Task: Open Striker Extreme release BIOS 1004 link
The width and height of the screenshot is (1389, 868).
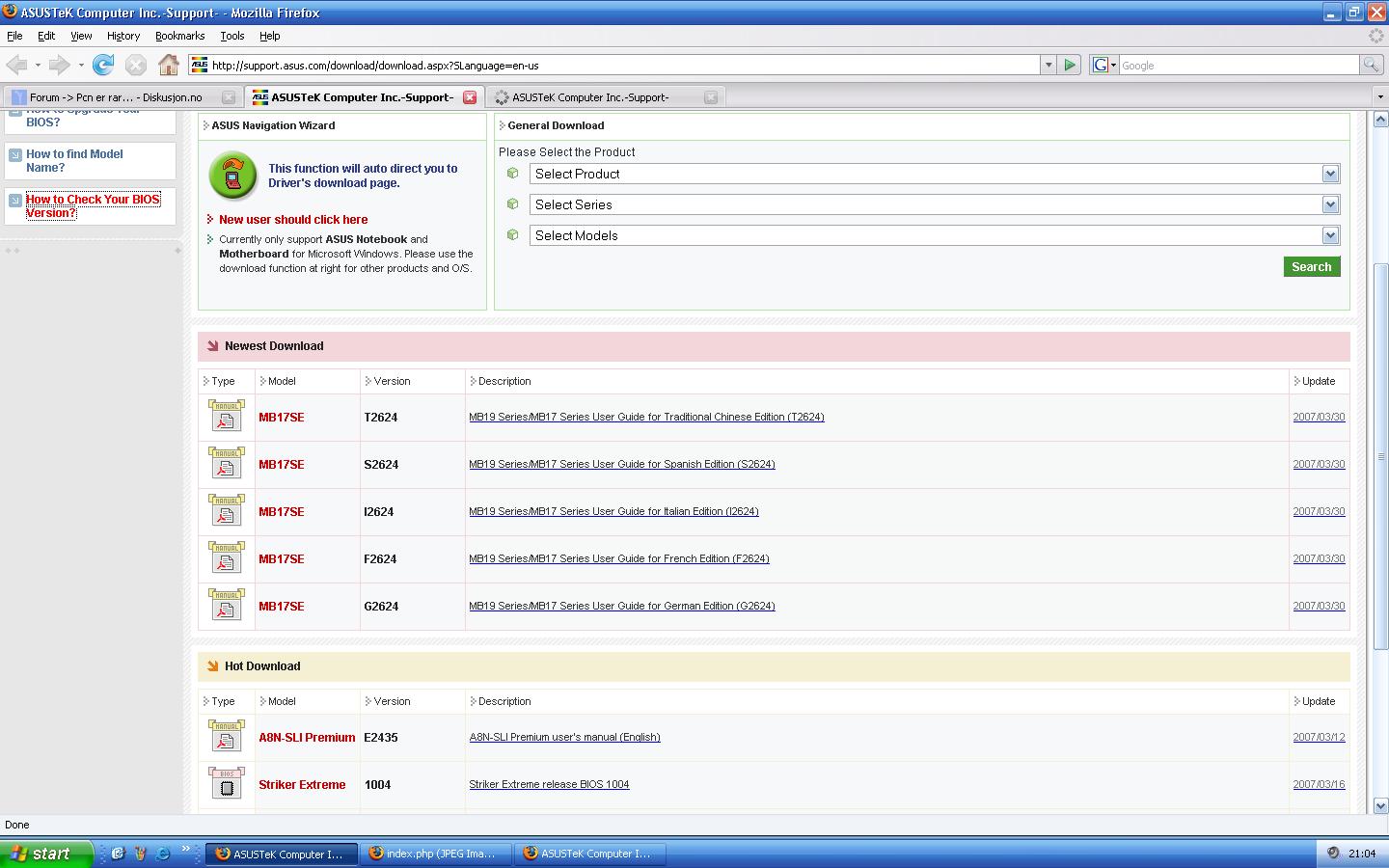Action: point(549,785)
